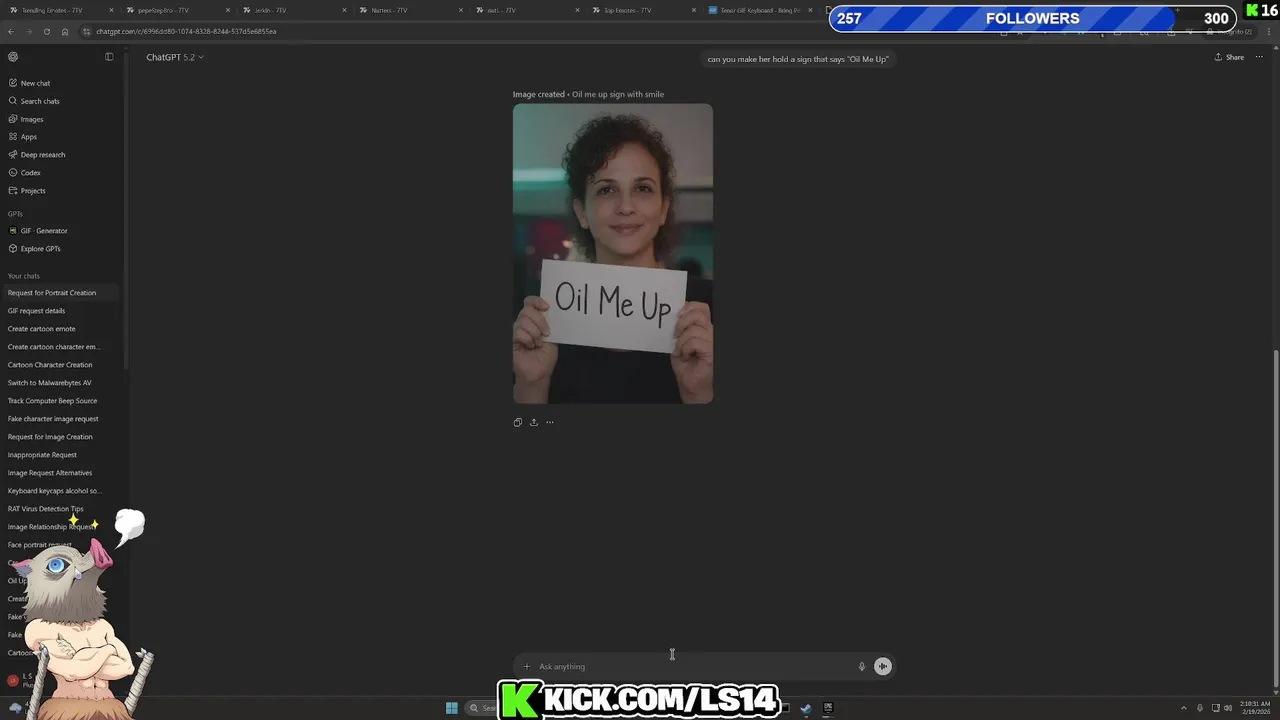The image size is (1280, 720).
Task: Expand the 'Your chats' section header
Action: coord(24,276)
